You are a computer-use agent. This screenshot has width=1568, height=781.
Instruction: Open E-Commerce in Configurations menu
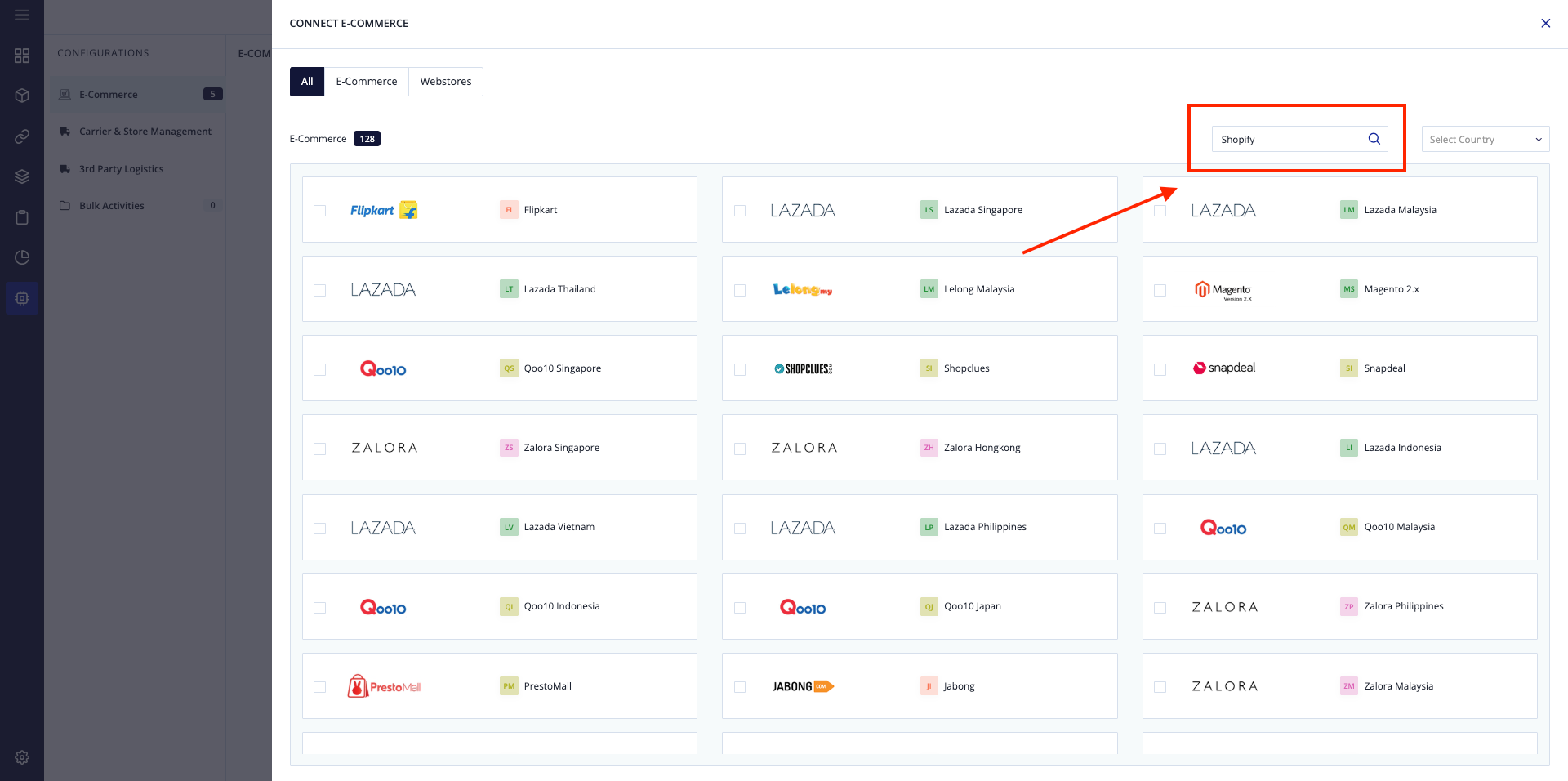(x=136, y=95)
